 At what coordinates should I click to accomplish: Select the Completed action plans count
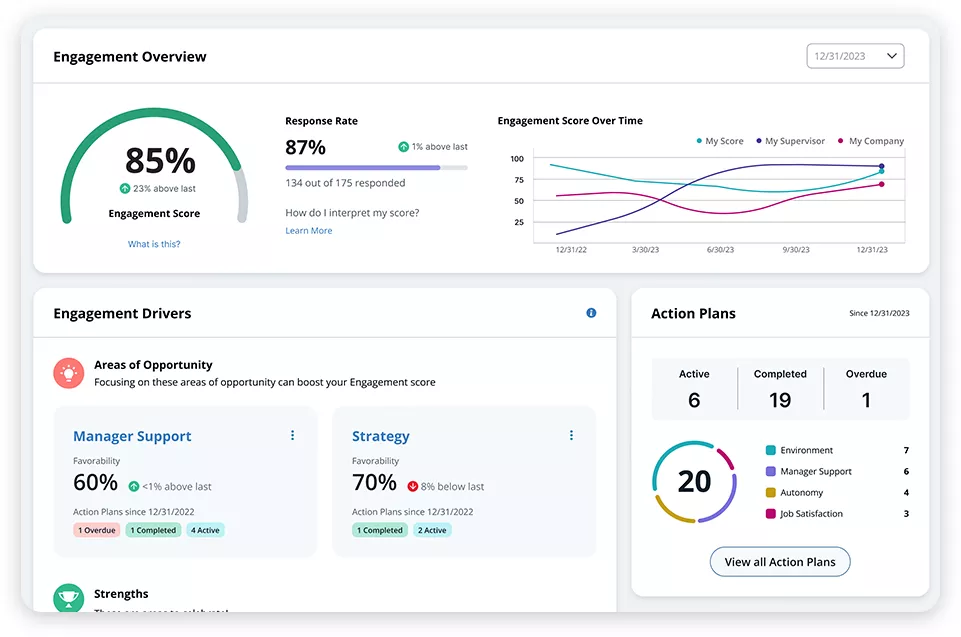[780, 400]
